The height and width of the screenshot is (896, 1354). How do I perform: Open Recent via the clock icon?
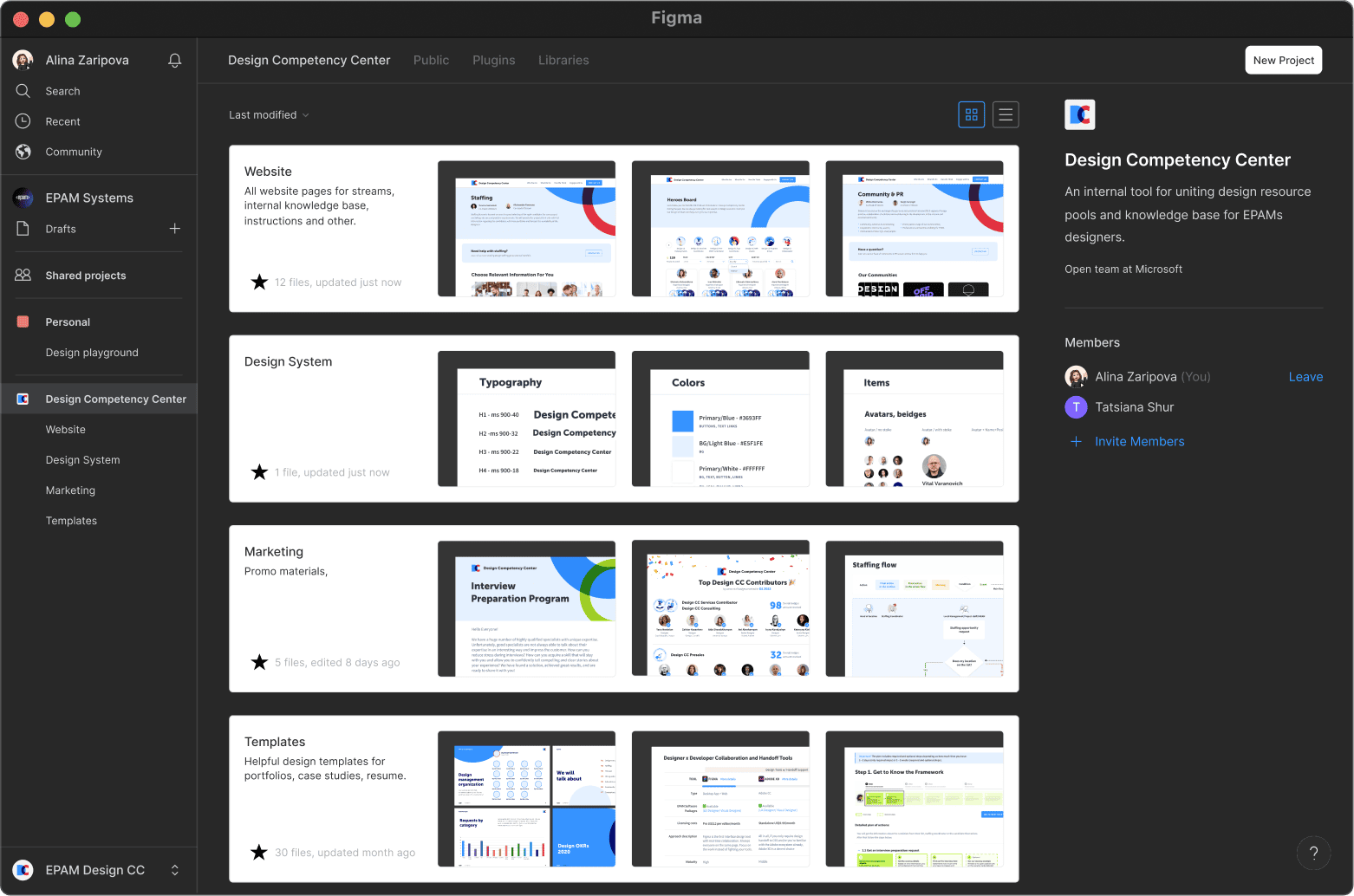(23, 121)
